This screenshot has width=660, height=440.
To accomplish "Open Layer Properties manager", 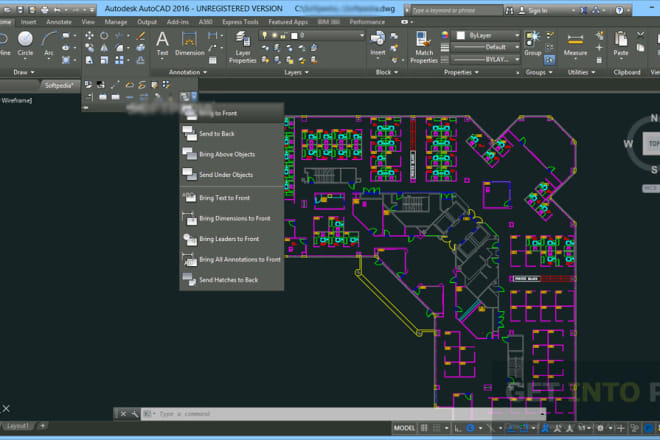I will [242, 47].
